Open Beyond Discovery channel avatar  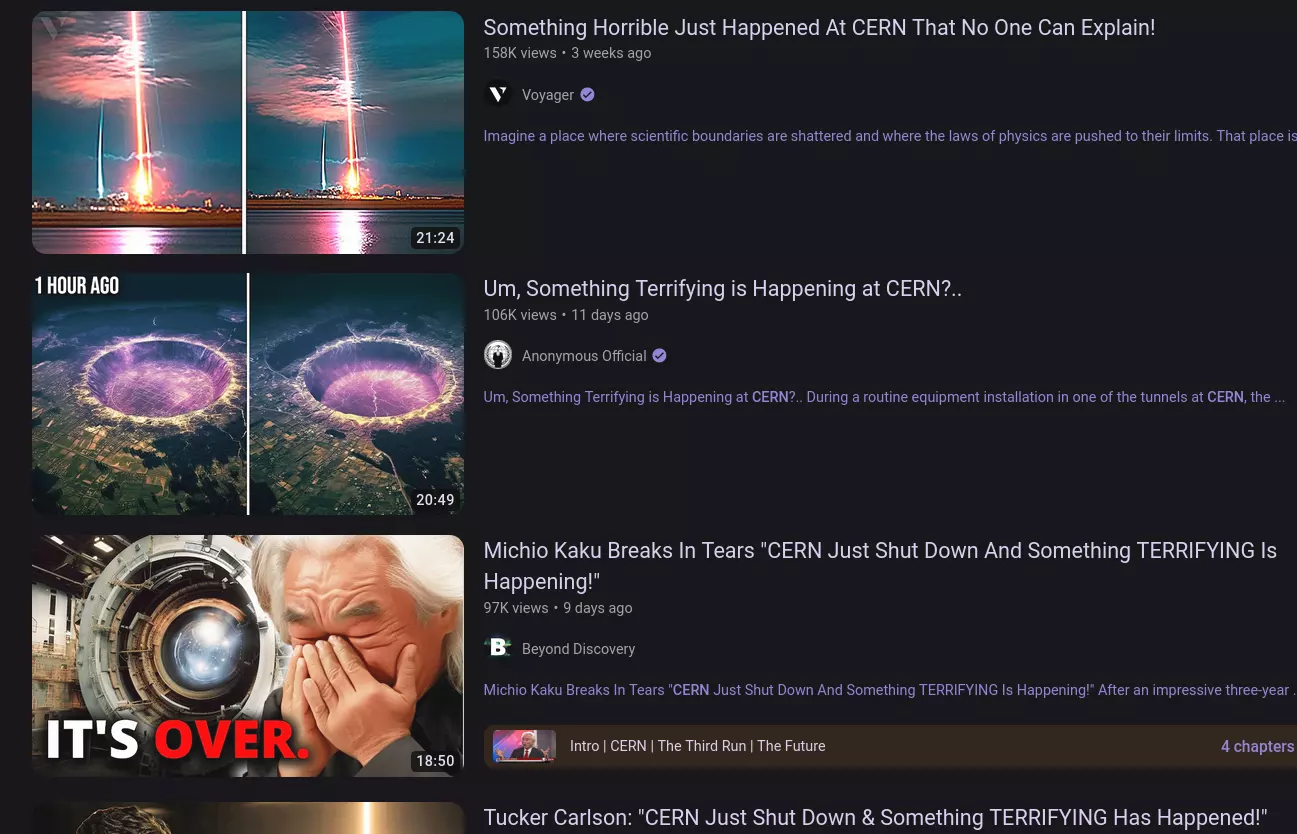498,648
